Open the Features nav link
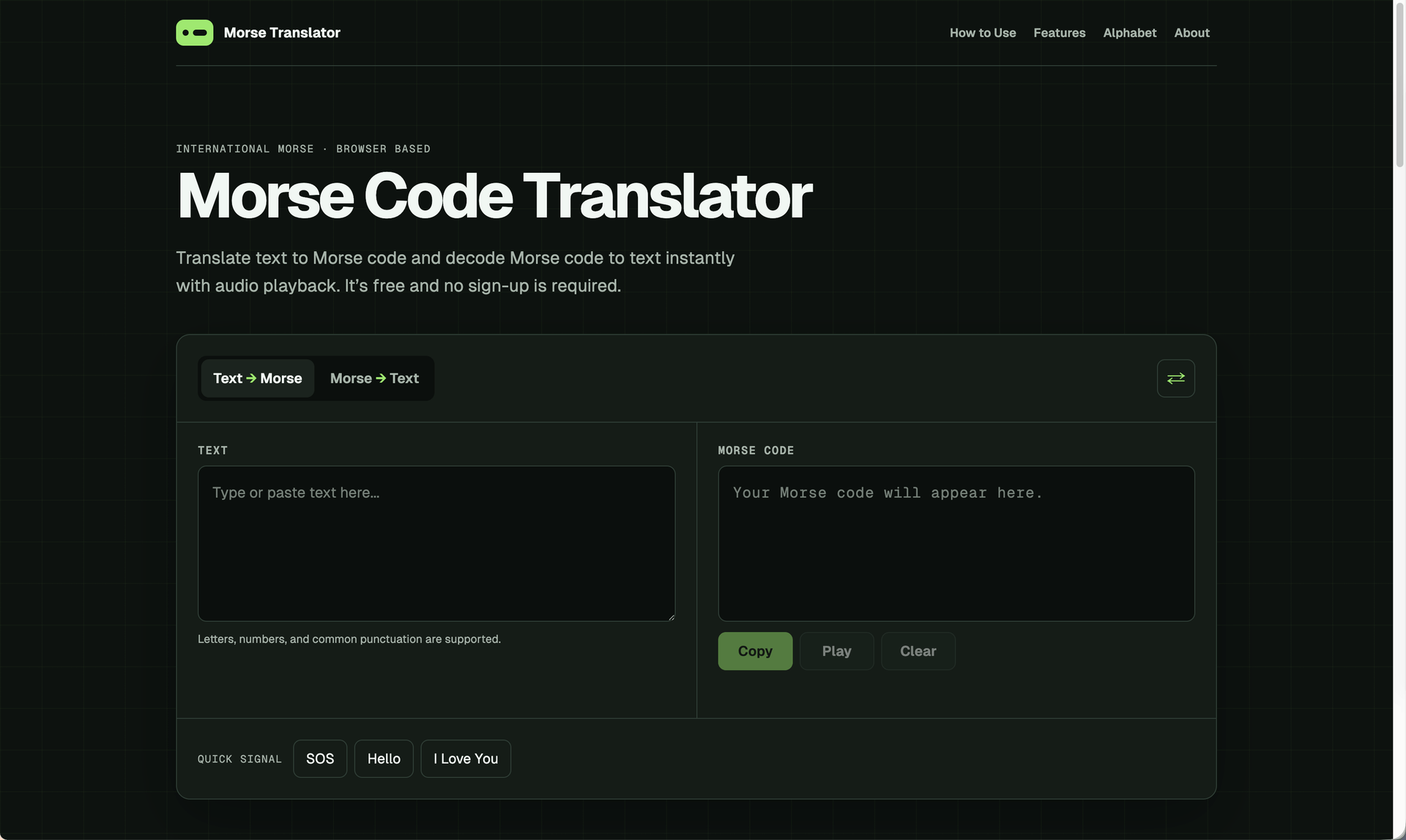Viewport: 1406px width, 840px height. tap(1059, 33)
